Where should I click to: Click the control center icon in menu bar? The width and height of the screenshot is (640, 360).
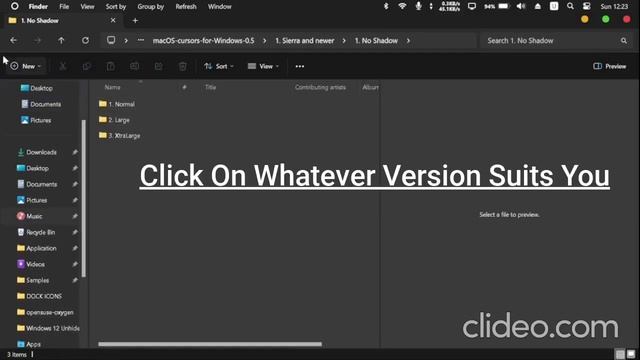tap(587, 6)
